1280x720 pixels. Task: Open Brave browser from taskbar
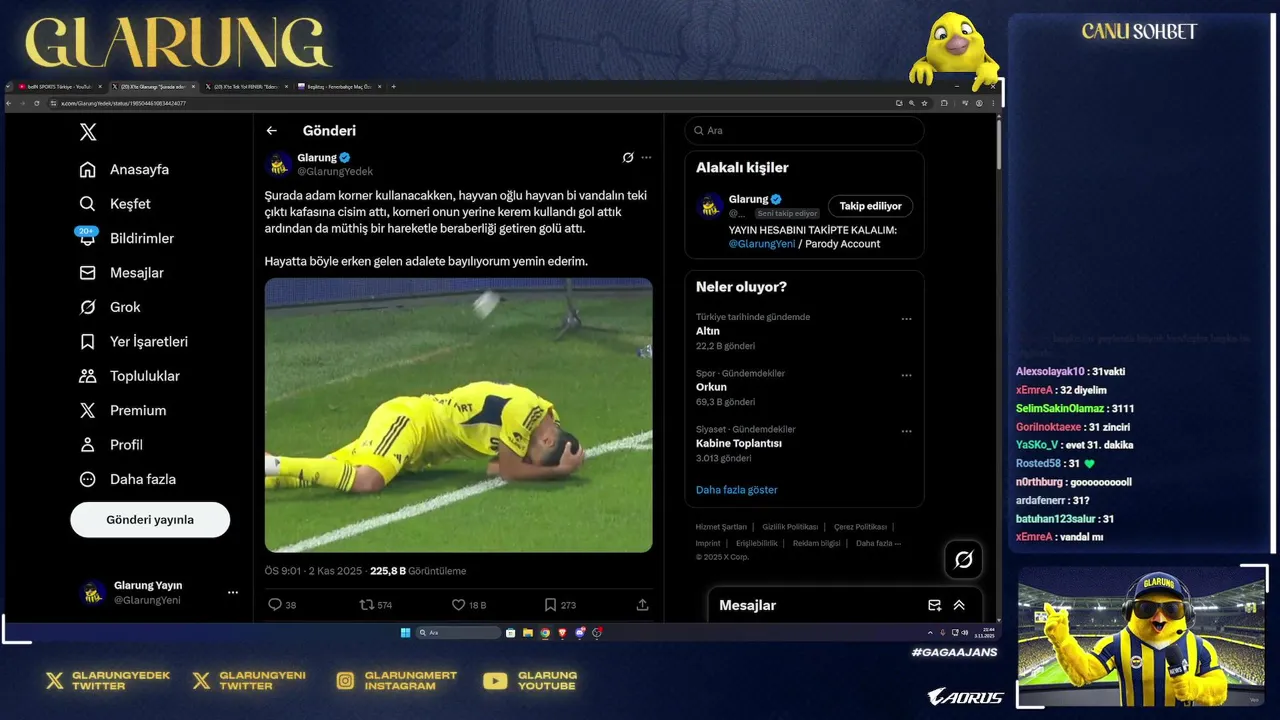coord(562,633)
